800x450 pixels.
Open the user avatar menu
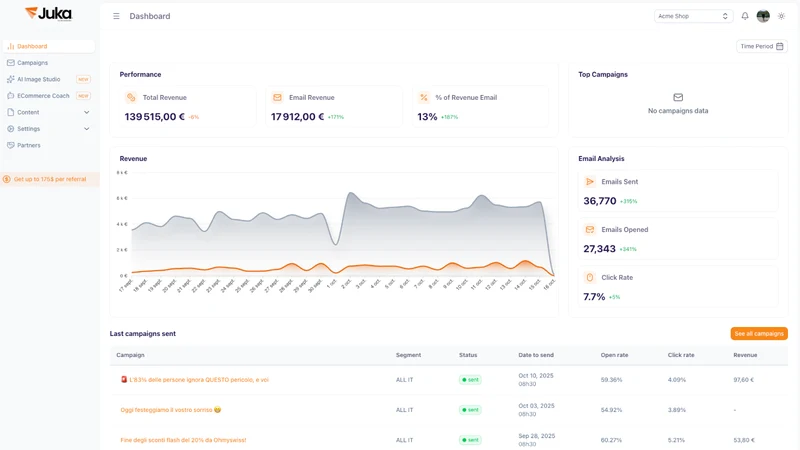pyautogui.click(x=763, y=16)
